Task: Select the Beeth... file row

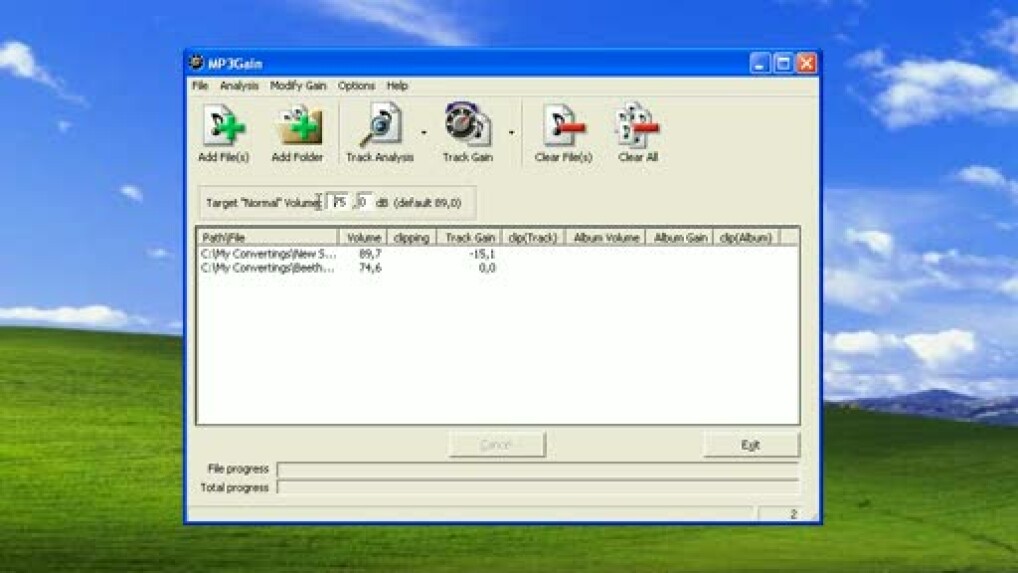Action: 268,268
